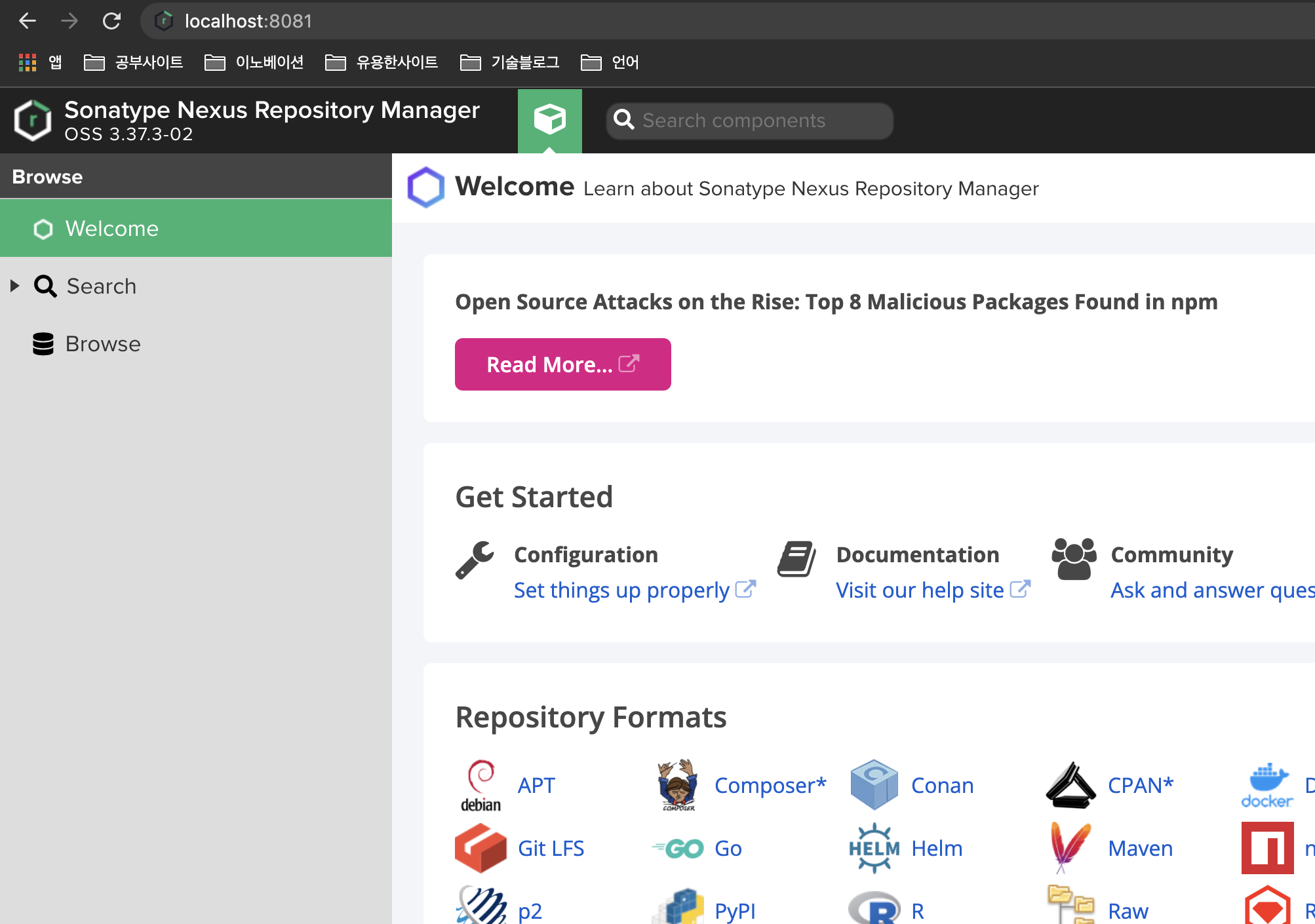The image size is (1315, 924).
Task: Follow the Visit our help site link
Action: click(919, 590)
